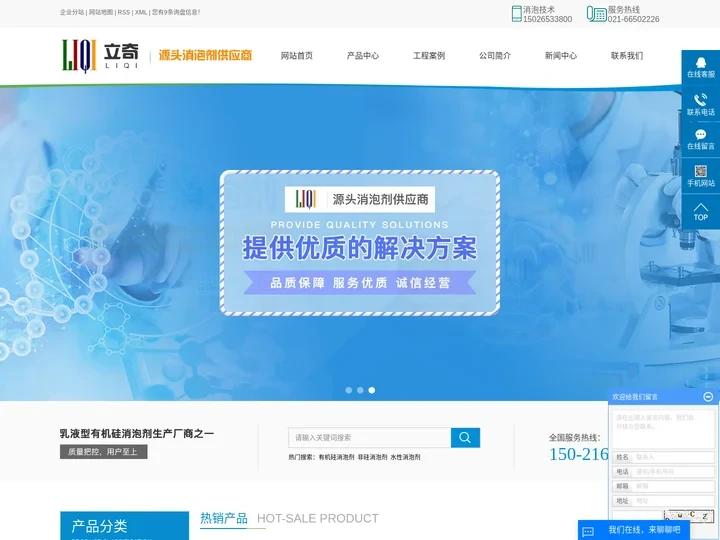Open 工程案例 menu
The image size is (720, 540).
click(429, 56)
